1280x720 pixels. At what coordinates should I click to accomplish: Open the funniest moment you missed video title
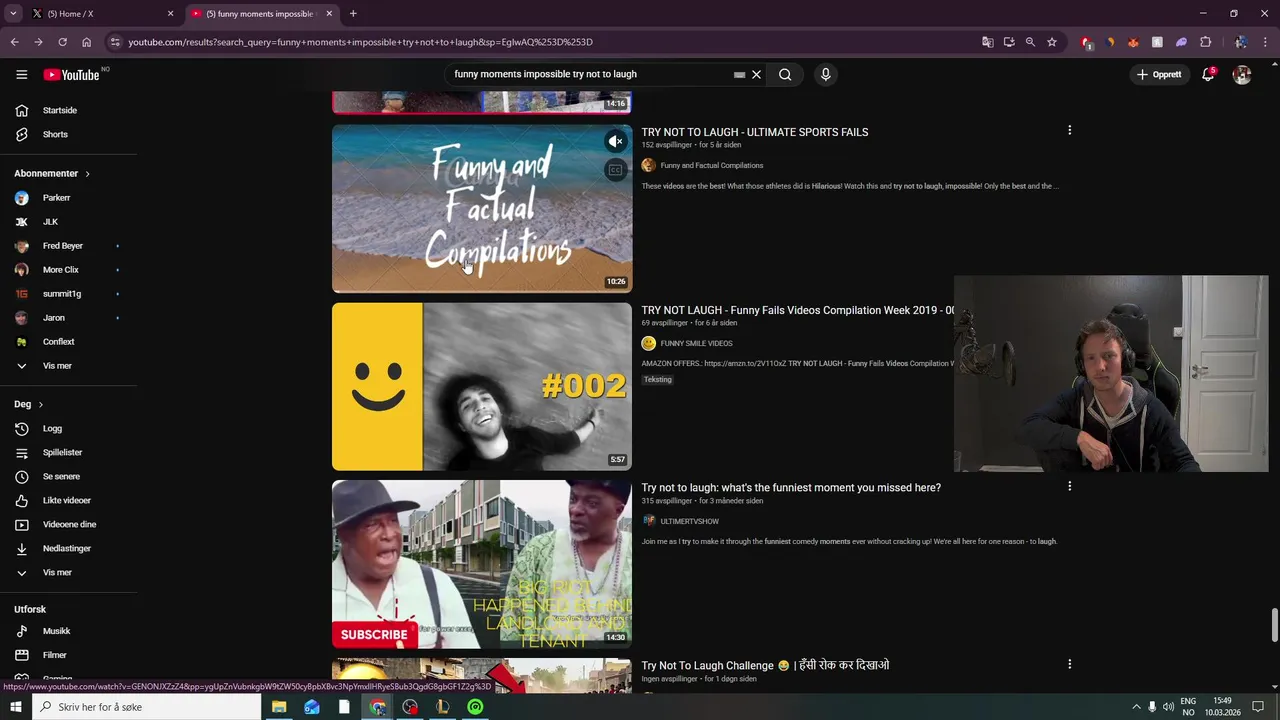pos(791,488)
